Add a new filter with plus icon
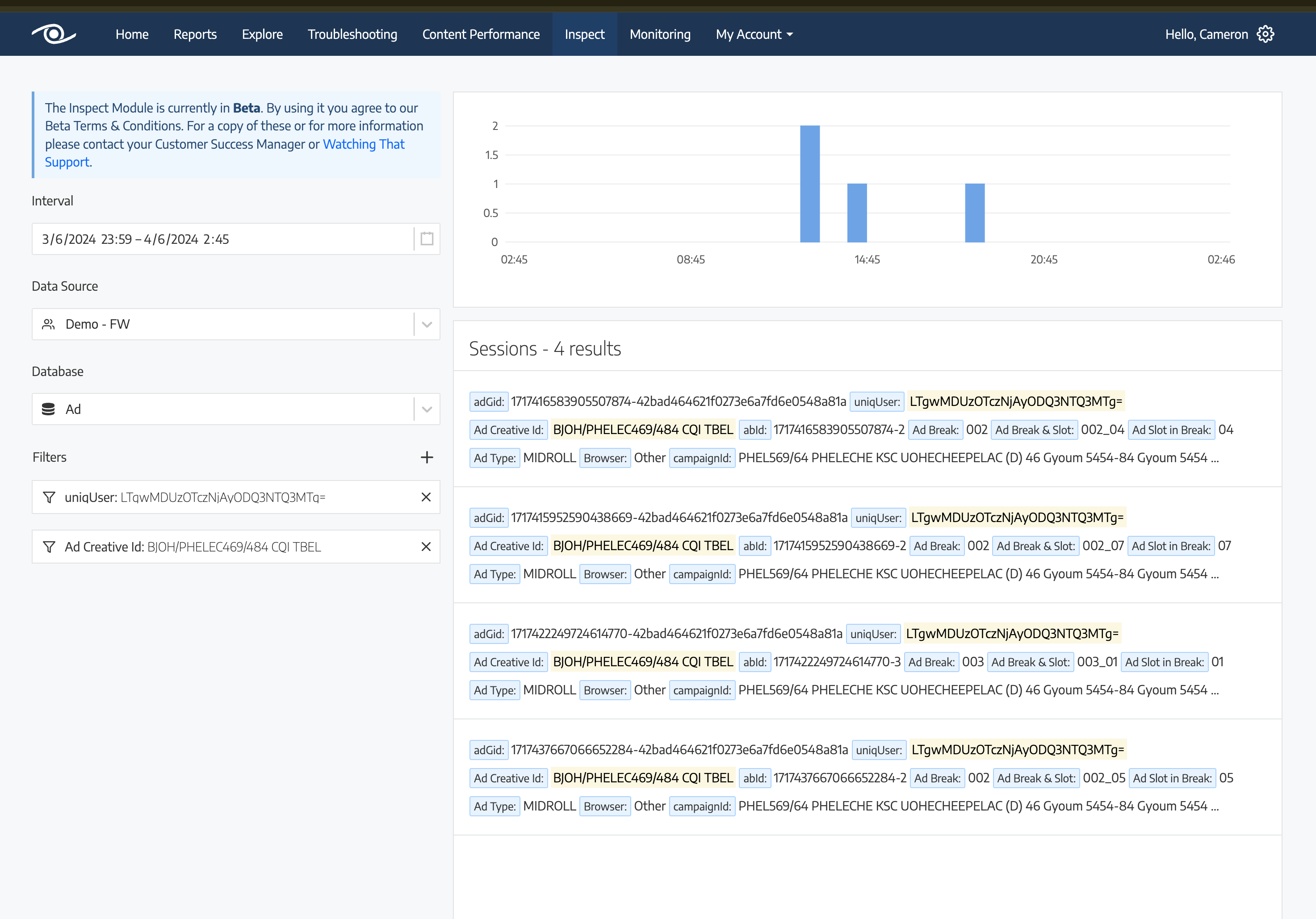1316x919 pixels. coord(427,457)
